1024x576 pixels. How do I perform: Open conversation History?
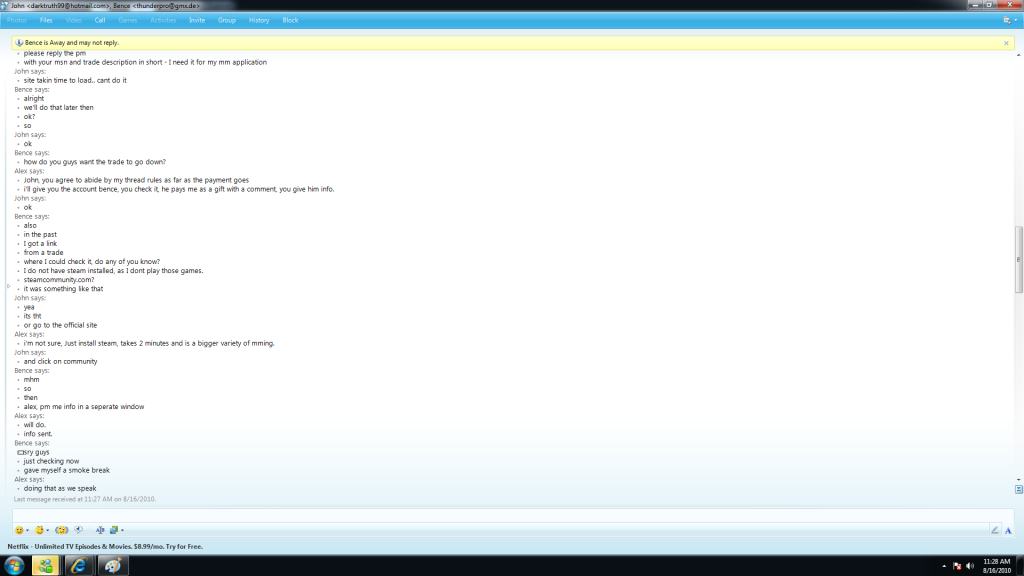(x=259, y=20)
